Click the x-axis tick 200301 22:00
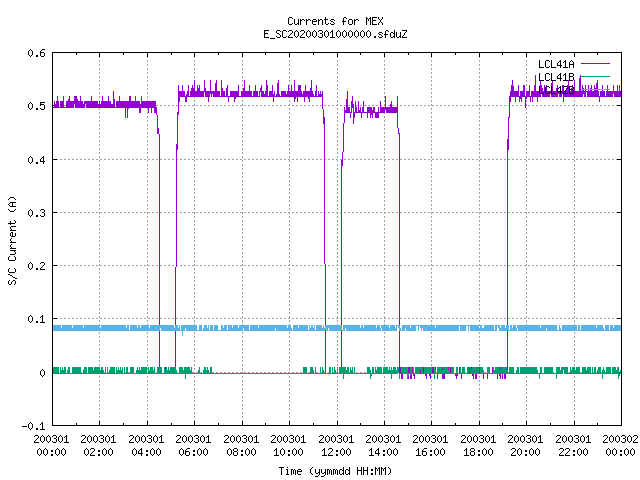Screen dimensions: 640x480 (x=573, y=446)
